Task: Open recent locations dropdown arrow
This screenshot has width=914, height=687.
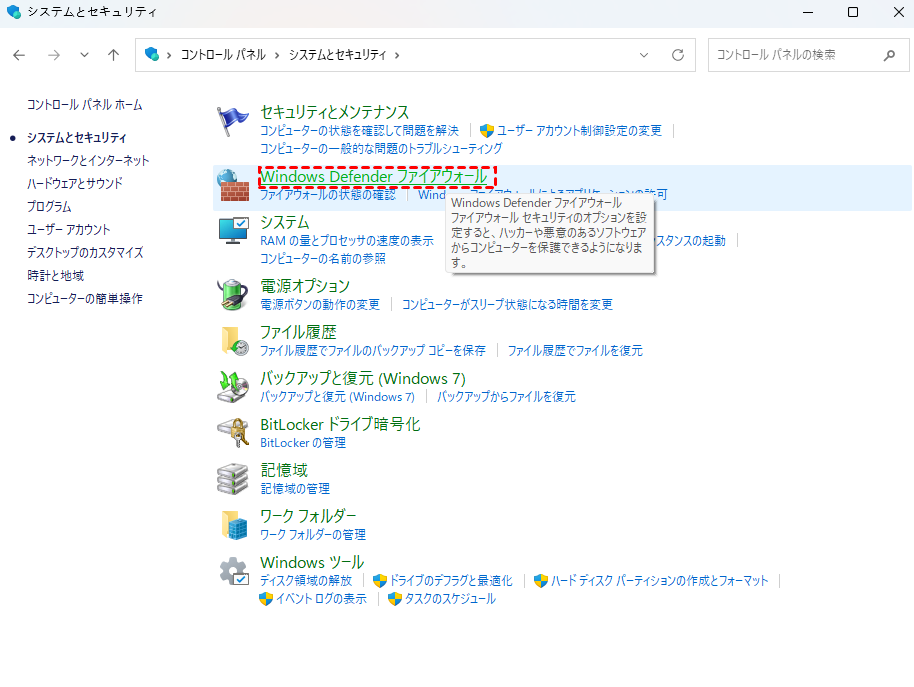Action: (x=84, y=55)
